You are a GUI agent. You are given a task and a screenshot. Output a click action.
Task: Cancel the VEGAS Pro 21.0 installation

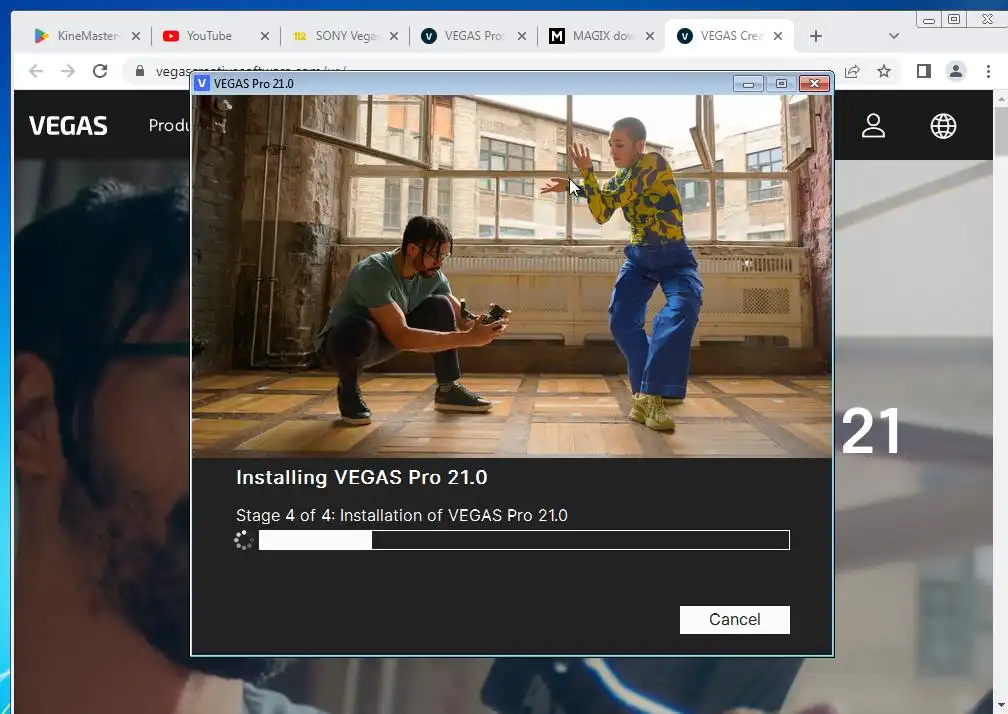[734, 620]
